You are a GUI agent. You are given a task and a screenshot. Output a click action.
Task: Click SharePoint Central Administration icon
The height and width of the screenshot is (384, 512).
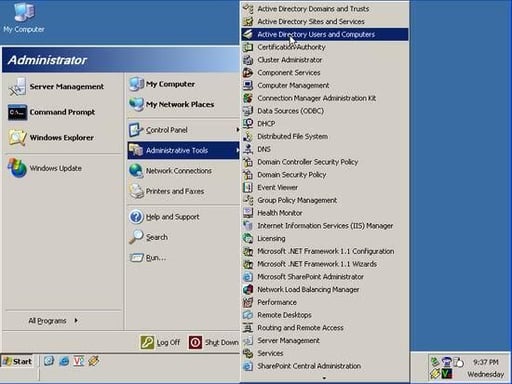[x=248, y=366]
